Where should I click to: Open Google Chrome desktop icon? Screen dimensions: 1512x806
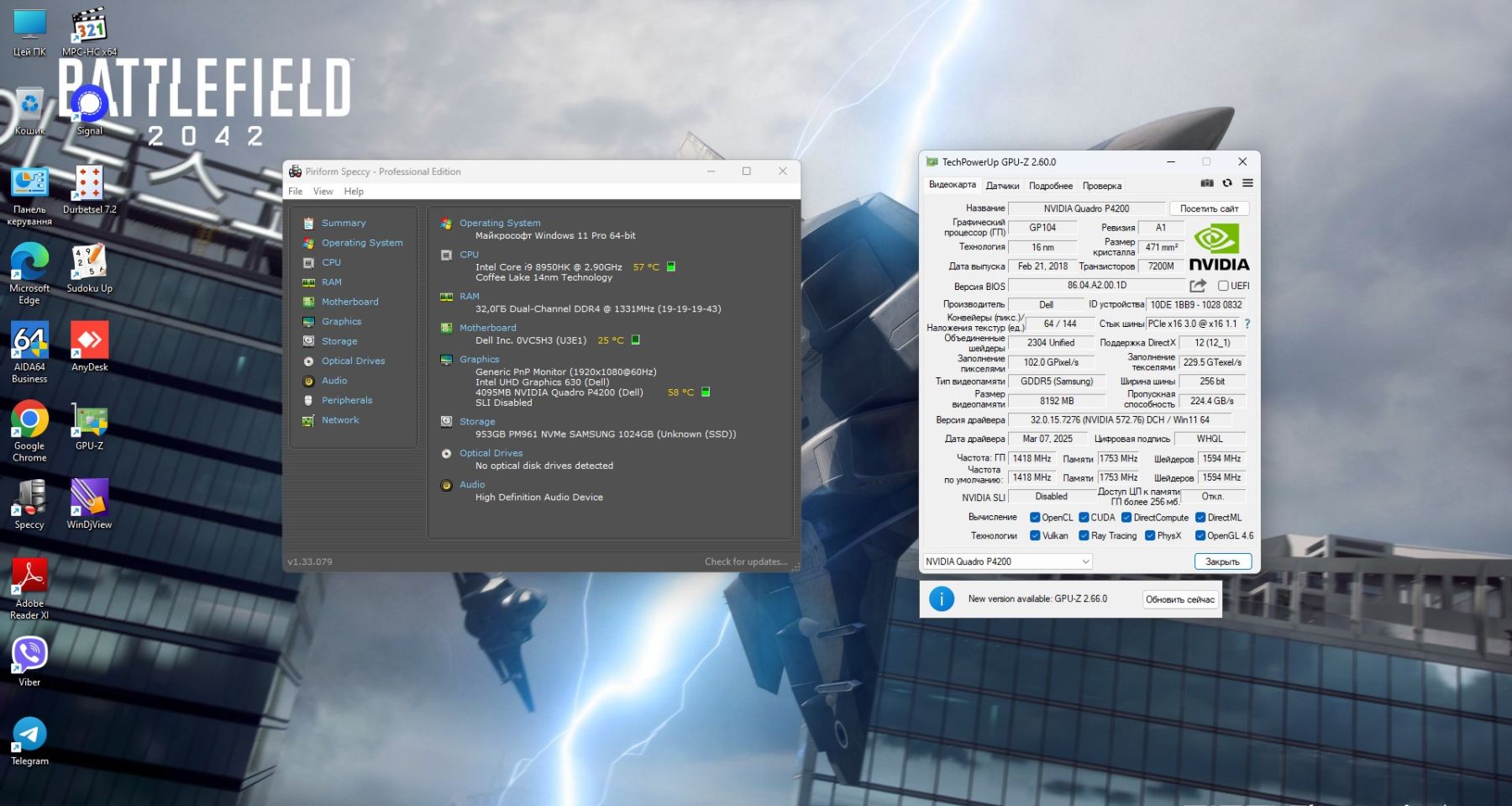29,431
